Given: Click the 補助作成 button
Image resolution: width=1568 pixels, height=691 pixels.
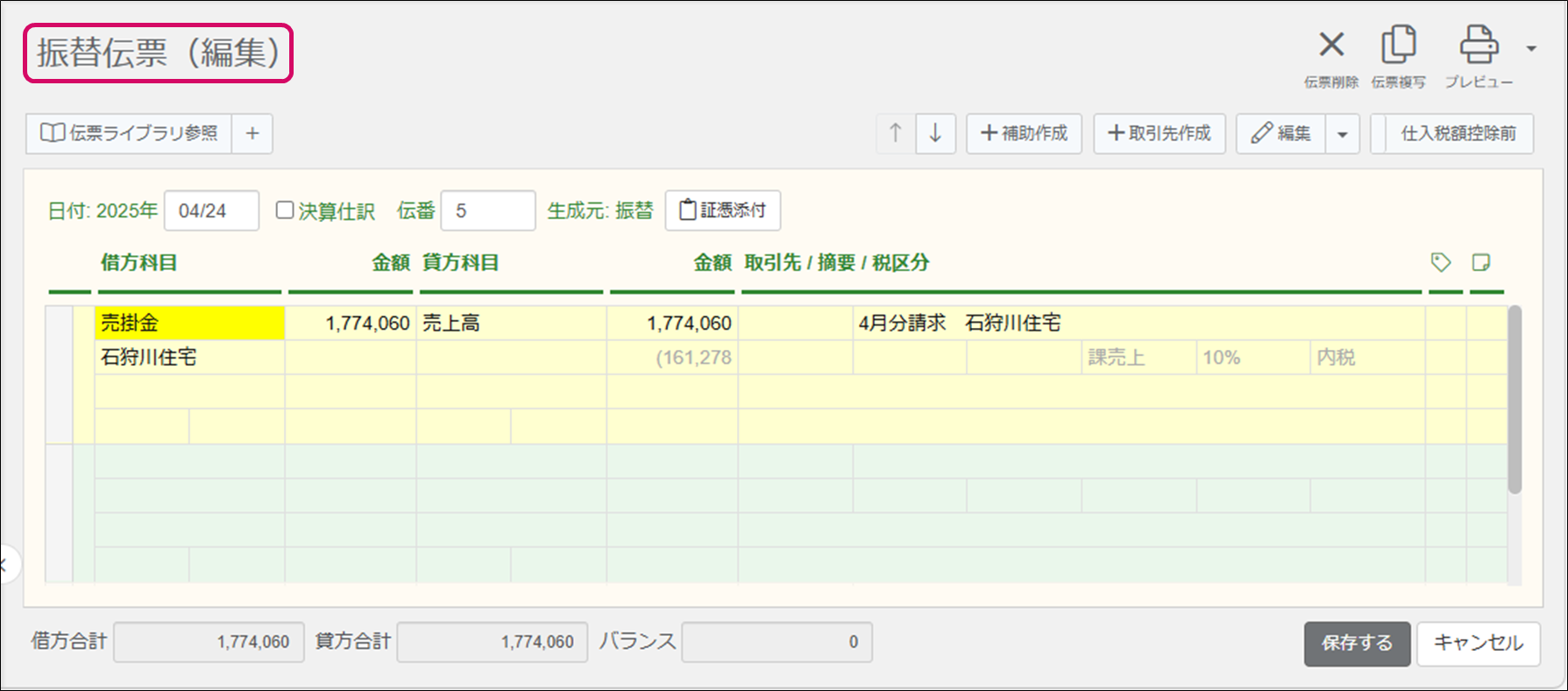Looking at the screenshot, I should click(1024, 133).
